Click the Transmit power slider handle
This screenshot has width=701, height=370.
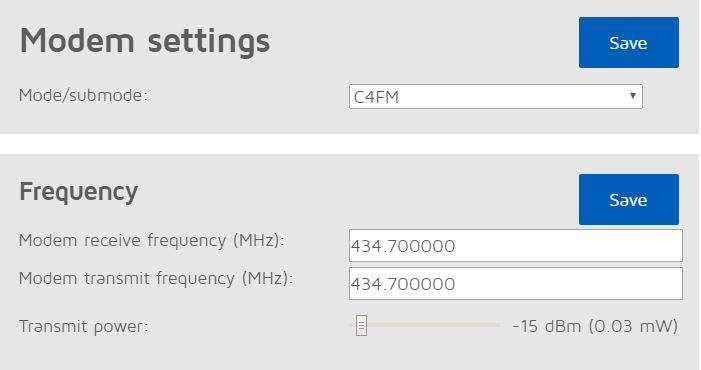(361, 325)
